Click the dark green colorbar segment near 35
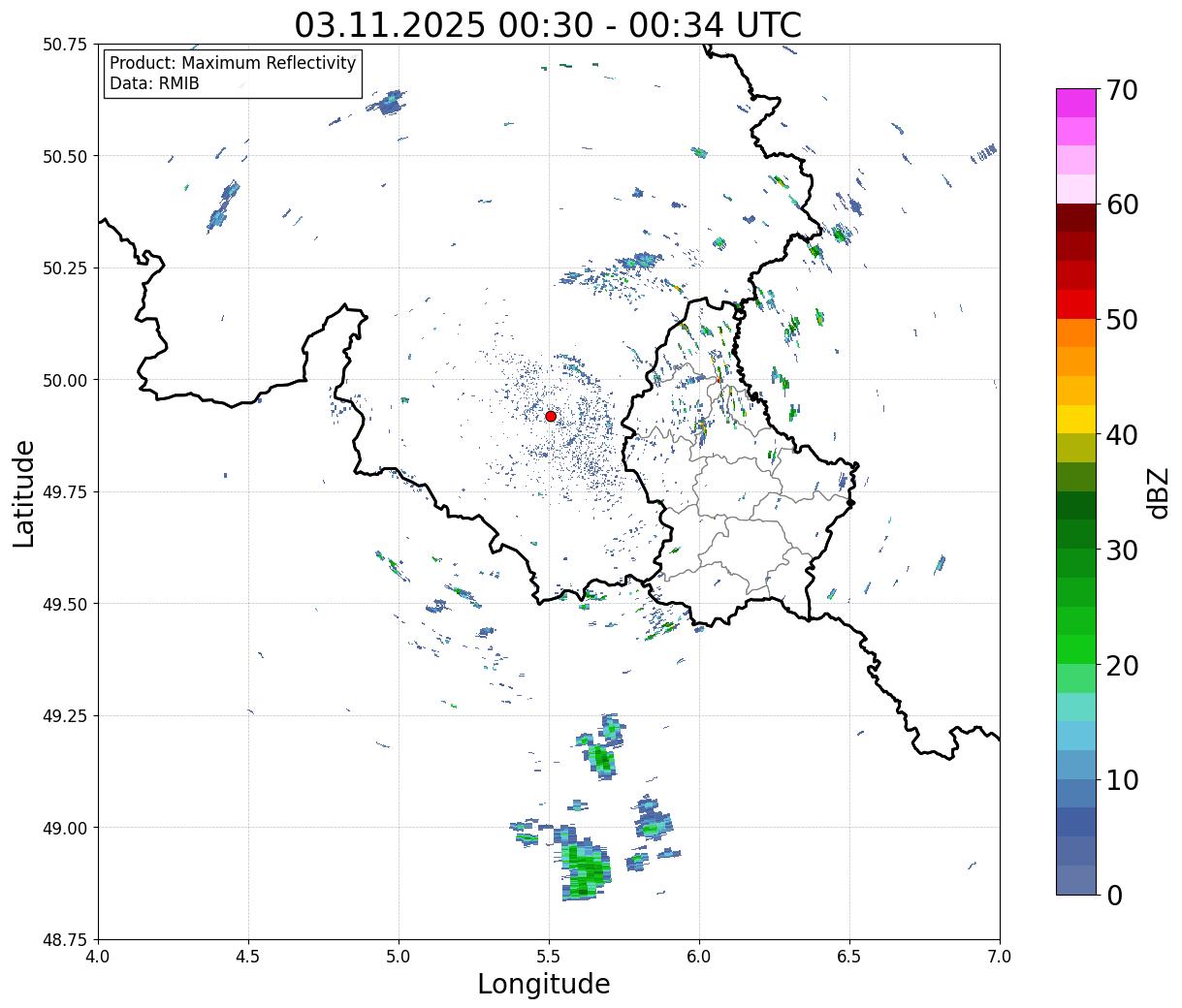Screen dimensions: 1182x1008 [1076, 506]
